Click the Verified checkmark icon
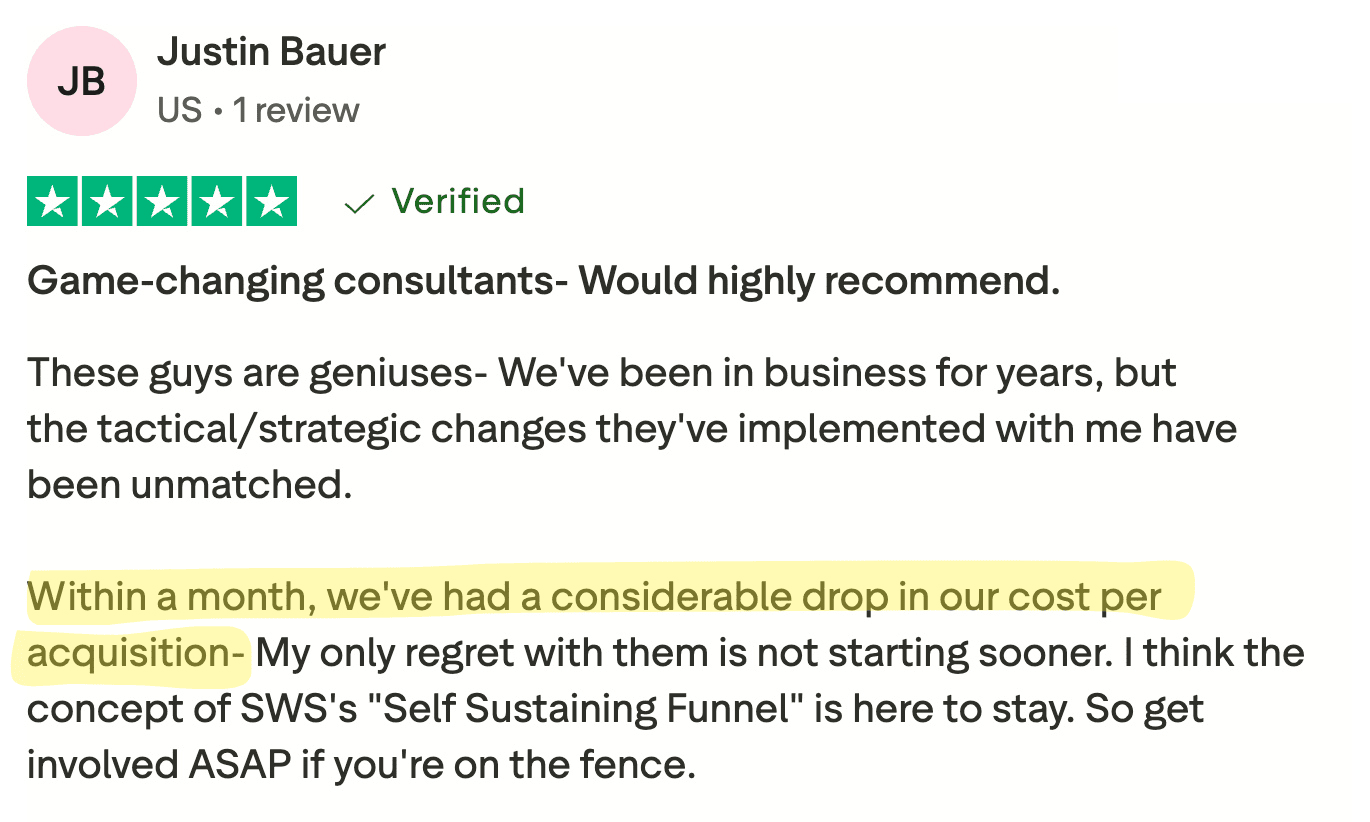1370x822 pixels. point(358,203)
